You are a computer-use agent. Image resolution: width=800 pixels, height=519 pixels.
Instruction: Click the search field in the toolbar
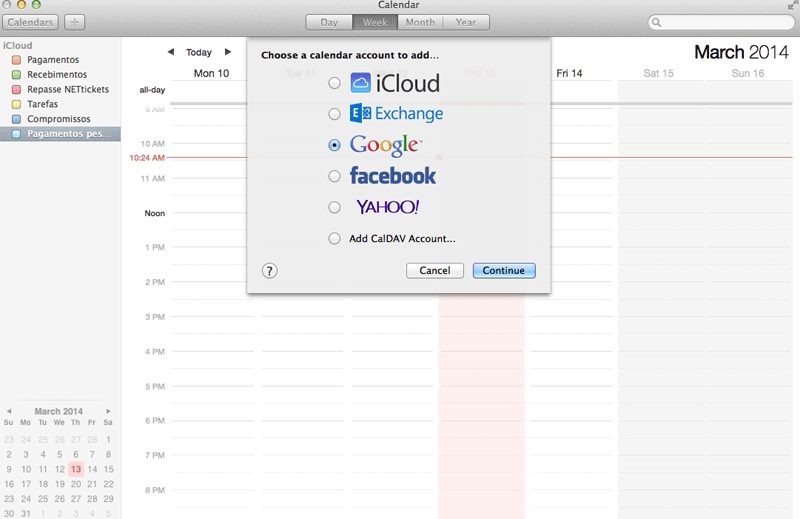[x=721, y=22]
